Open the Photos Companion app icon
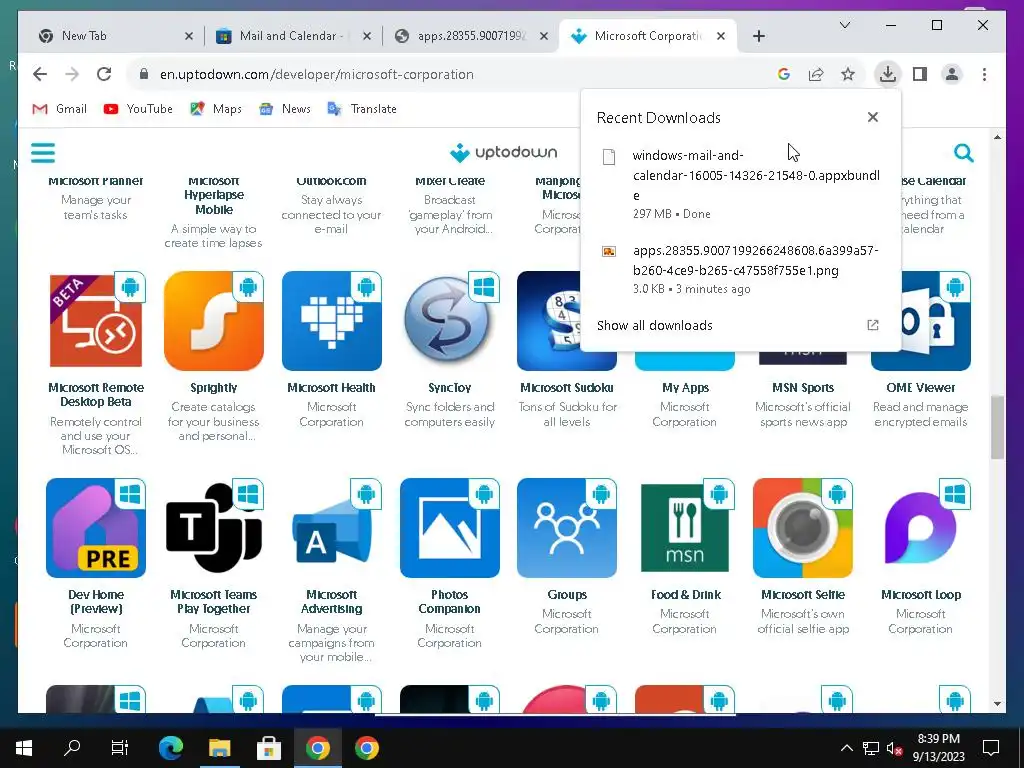The height and width of the screenshot is (768, 1024). tap(449, 528)
